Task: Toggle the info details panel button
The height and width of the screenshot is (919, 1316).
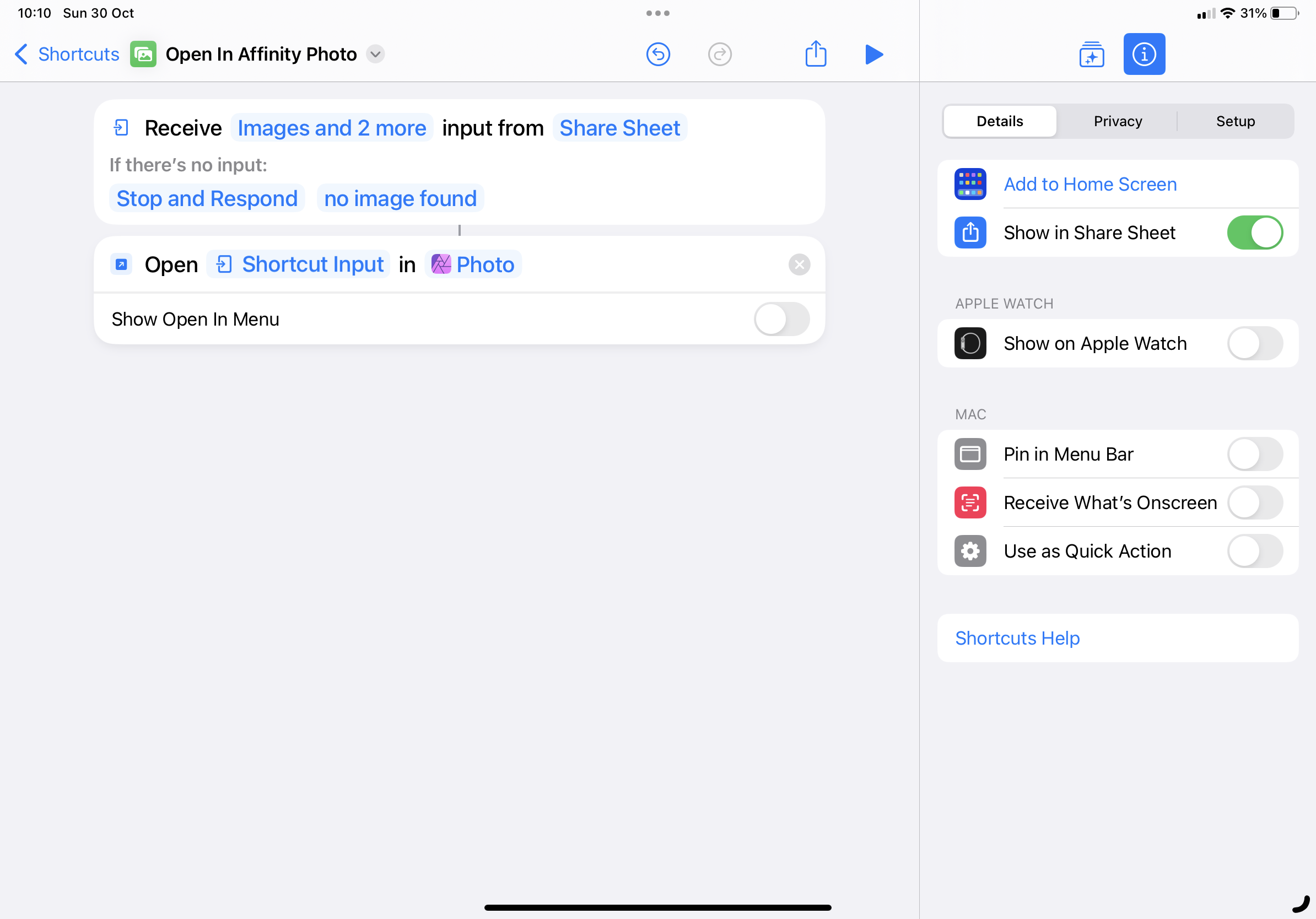Action: (1144, 54)
